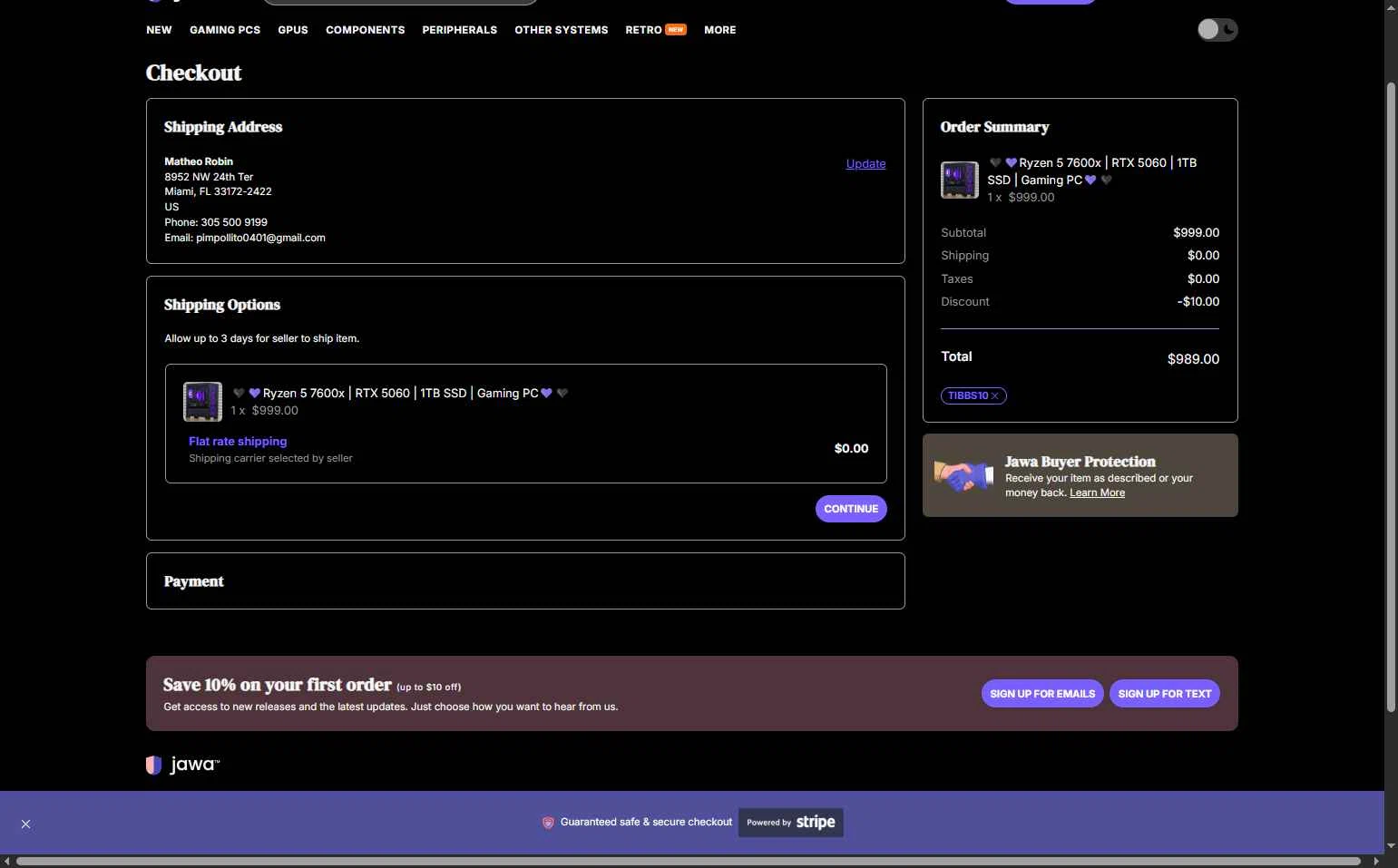Open the OTHER SYSTEMS menu
The height and width of the screenshot is (868, 1398).
562,30
